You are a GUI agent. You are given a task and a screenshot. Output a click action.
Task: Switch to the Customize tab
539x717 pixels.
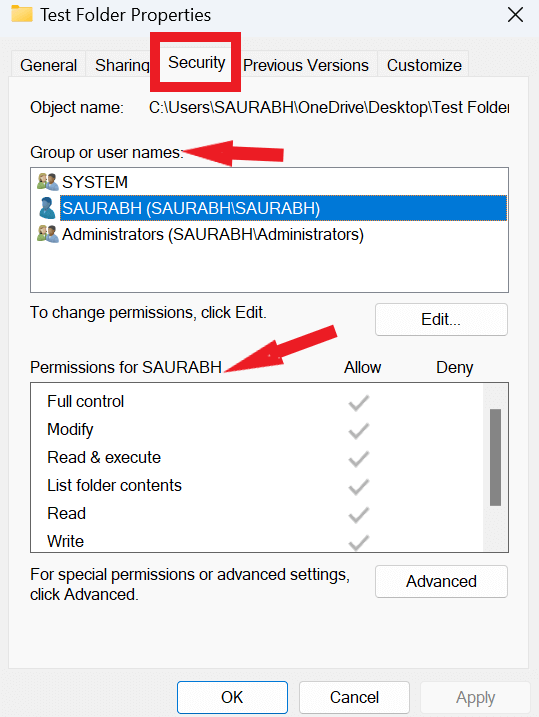click(x=424, y=65)
